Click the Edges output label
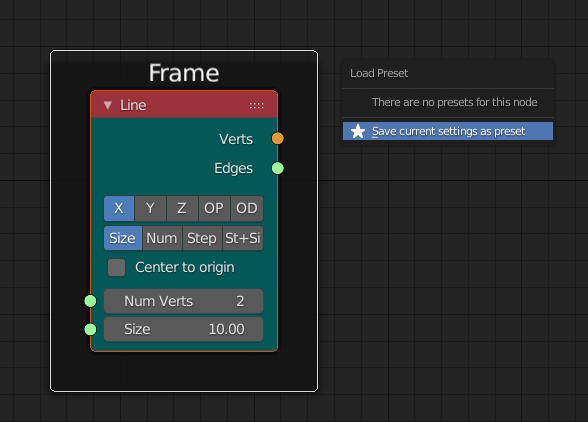This screenshot has height=422, width=588. (233, 168)
